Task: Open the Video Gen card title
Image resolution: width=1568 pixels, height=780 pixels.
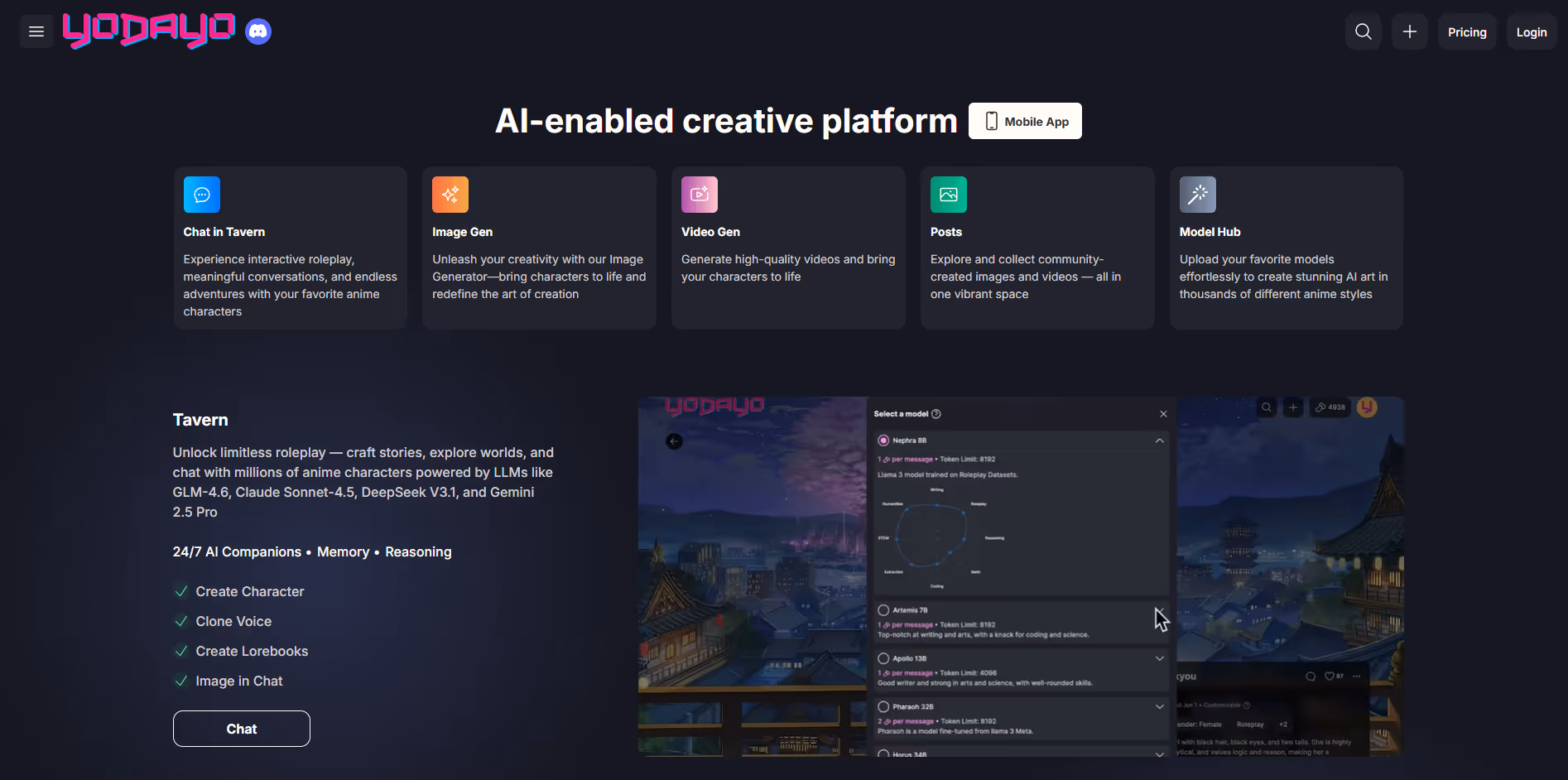Action: 710,232
